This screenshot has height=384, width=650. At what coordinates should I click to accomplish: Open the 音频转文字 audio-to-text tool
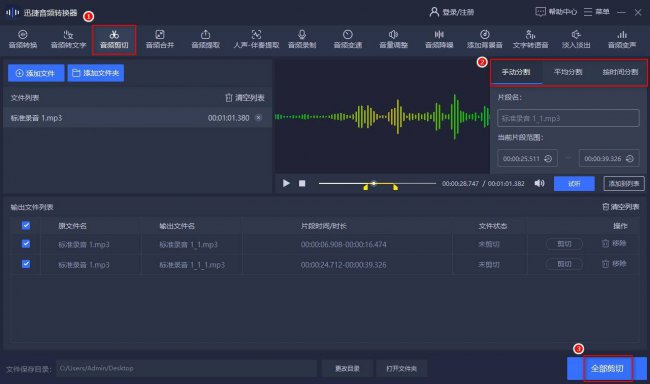click(68, 39)
